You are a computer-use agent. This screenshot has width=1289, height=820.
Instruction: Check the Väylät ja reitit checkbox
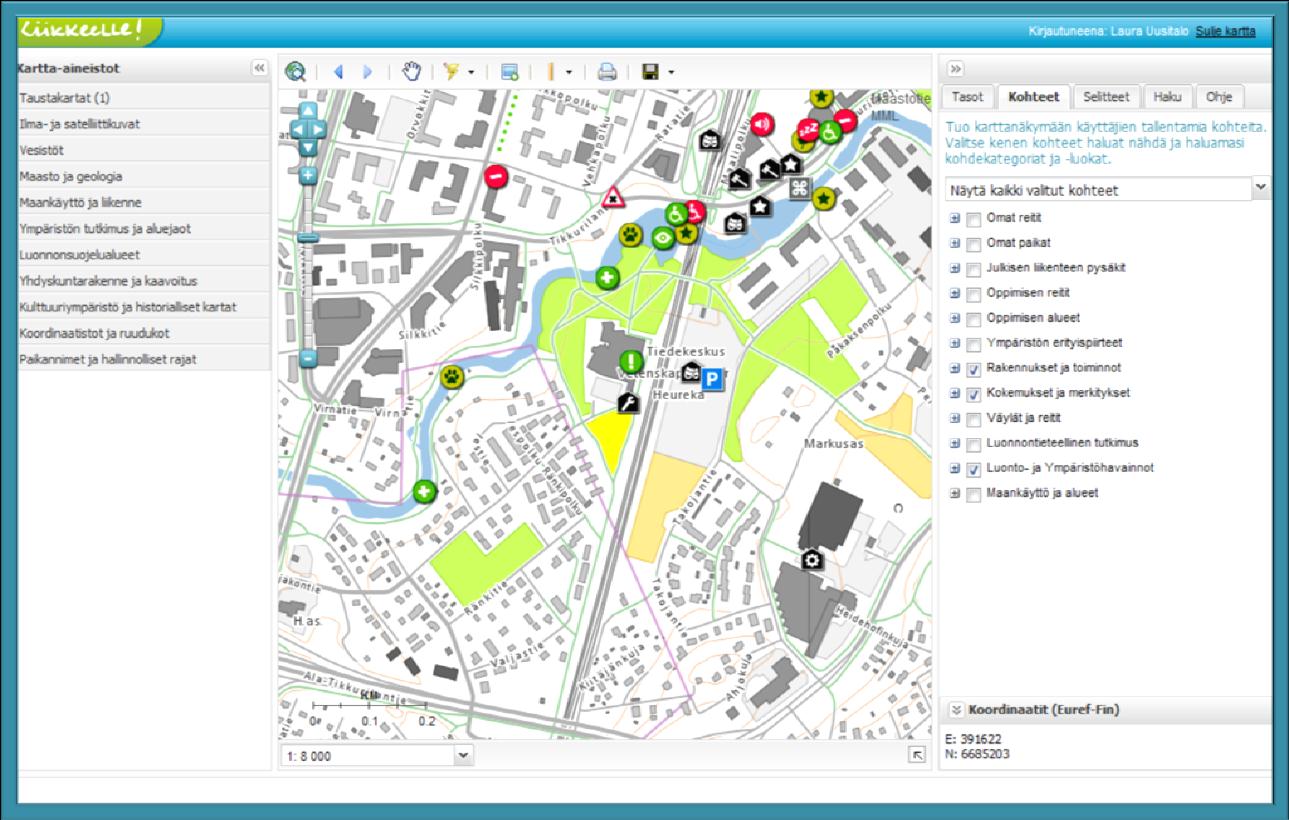973,419
